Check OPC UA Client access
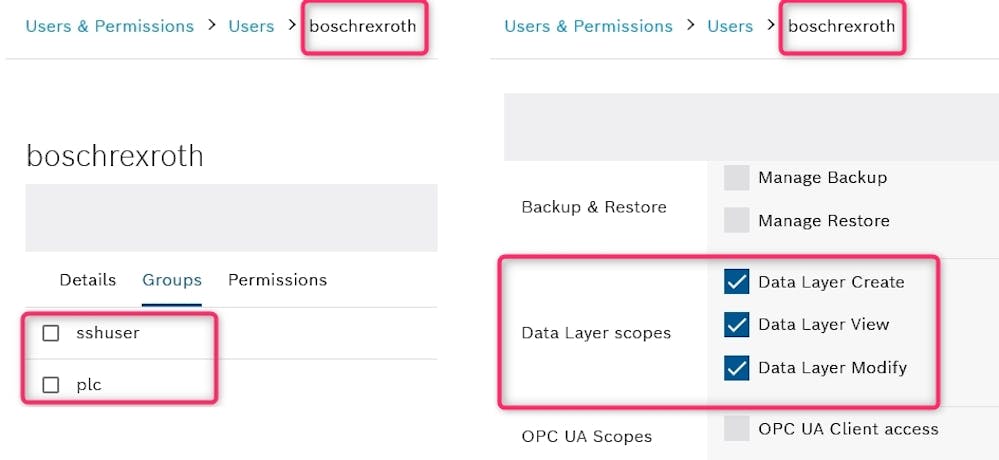The height and width of the screenshot is (460, 999). tap(736, 429)
